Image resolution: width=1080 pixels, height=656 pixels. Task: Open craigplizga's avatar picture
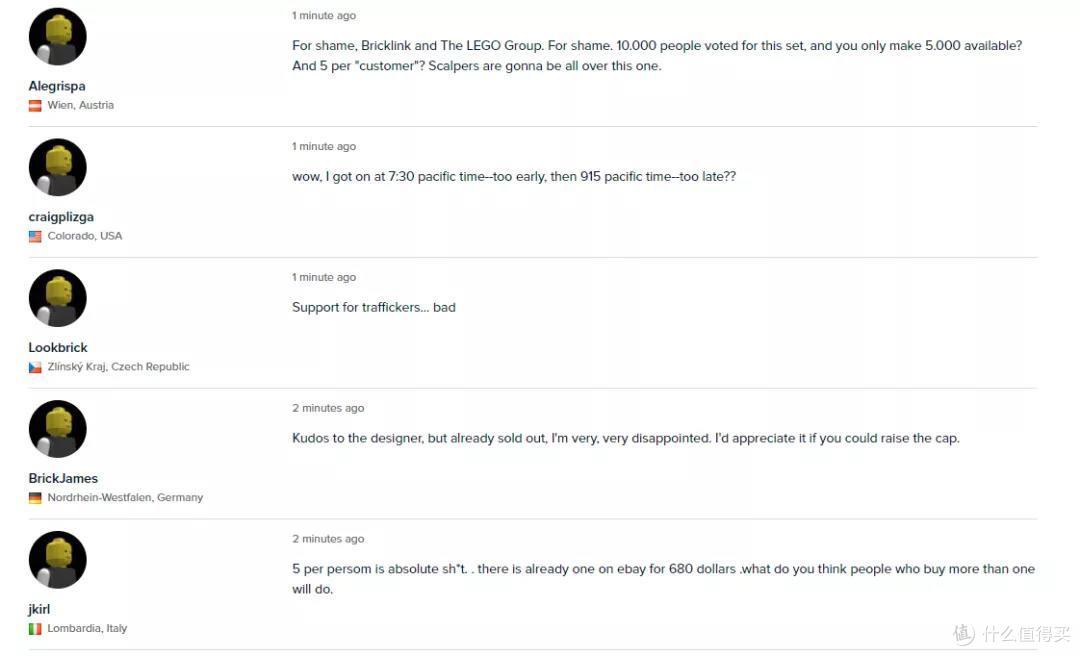click(58, 167)
